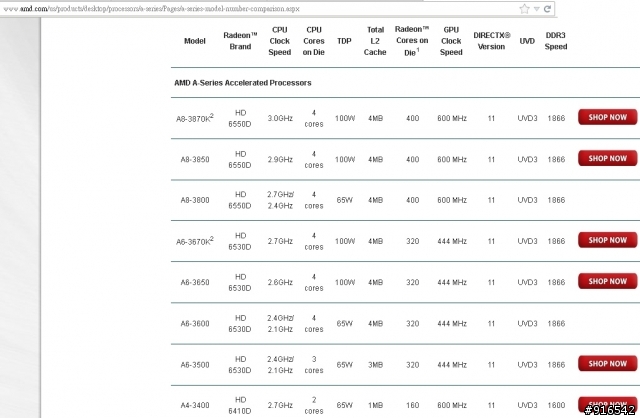Select the Radeon Cores on Die header
640x418 pixels.
pyautogui.click(x=412, y=41)
